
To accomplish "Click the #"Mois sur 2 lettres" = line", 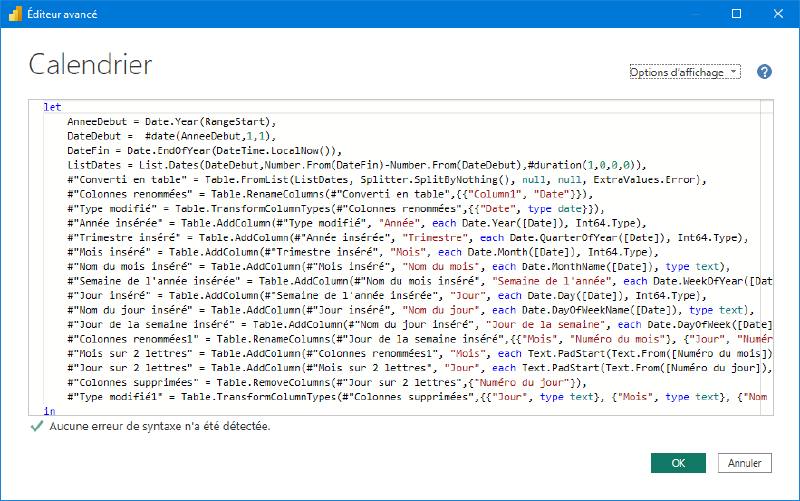I will [x=420, y=354].
